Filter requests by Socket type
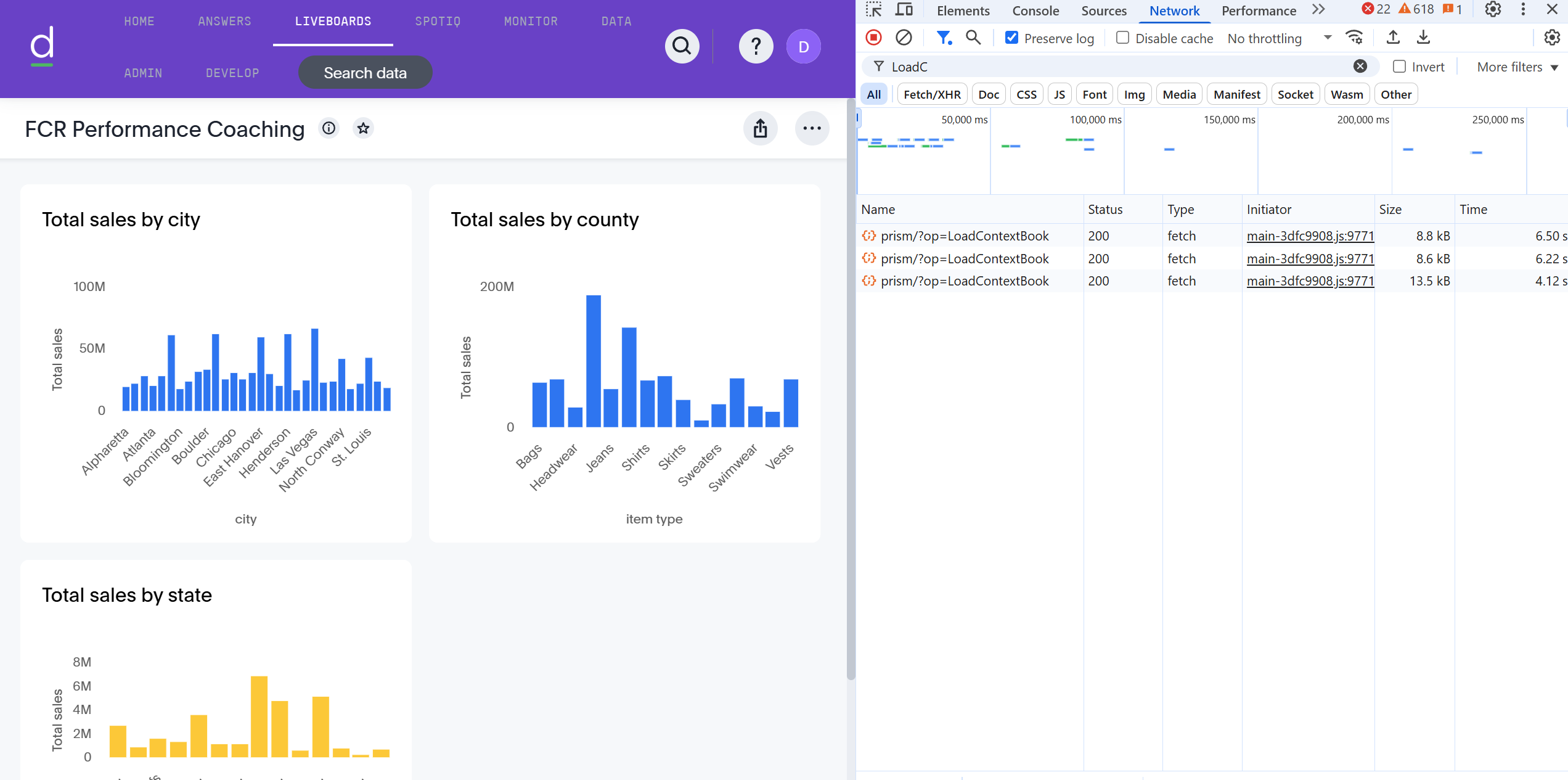This screenshot has width=1568, height=780. click(x=1295, y=94)
